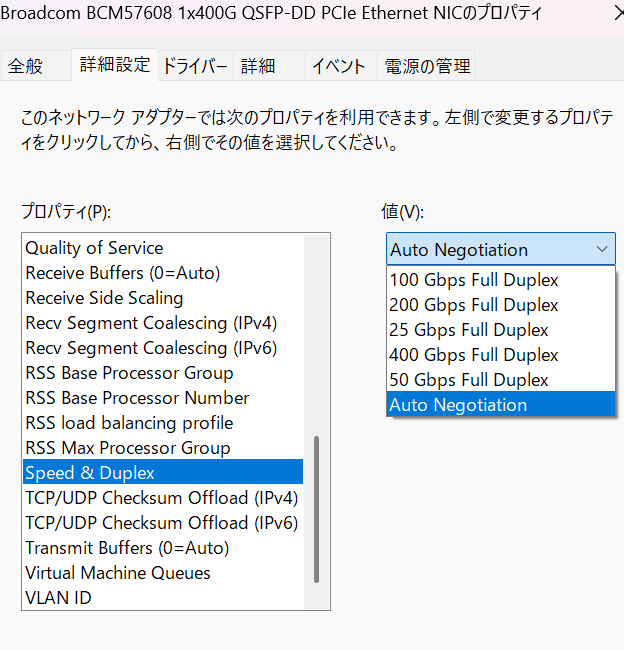Go to the 電源の管理 tab

click(x=426, y=65)
